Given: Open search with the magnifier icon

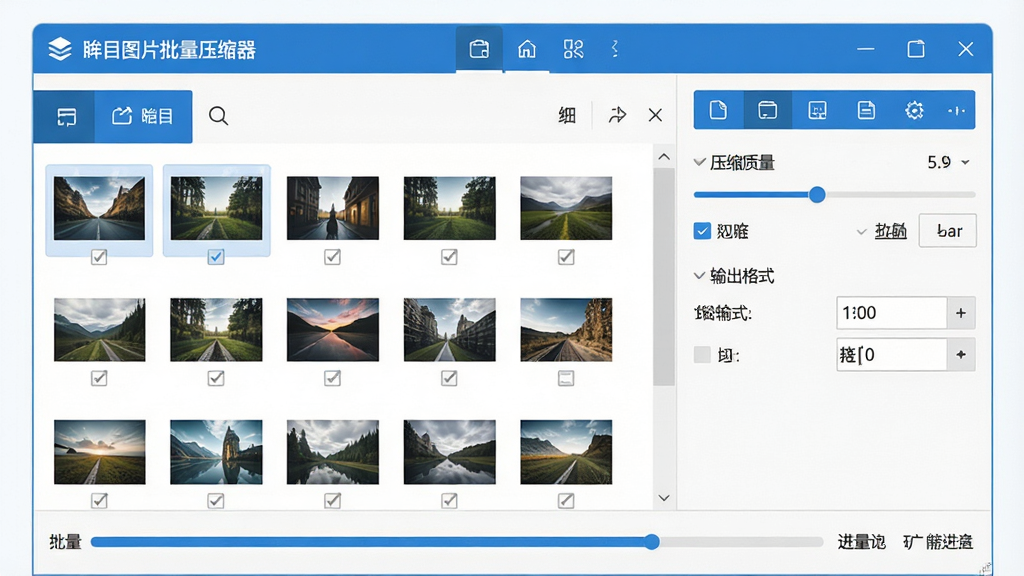Looking at the screenshot, I should [218, 116].
